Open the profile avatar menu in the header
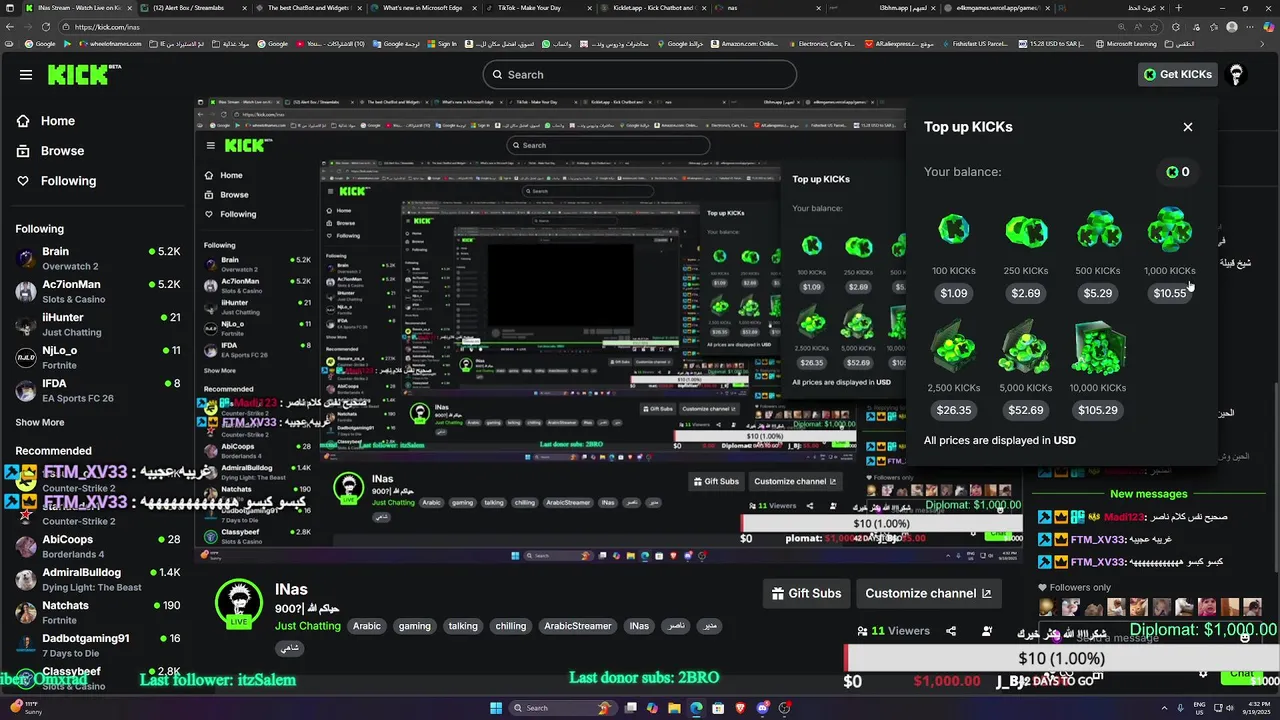 1236,74
